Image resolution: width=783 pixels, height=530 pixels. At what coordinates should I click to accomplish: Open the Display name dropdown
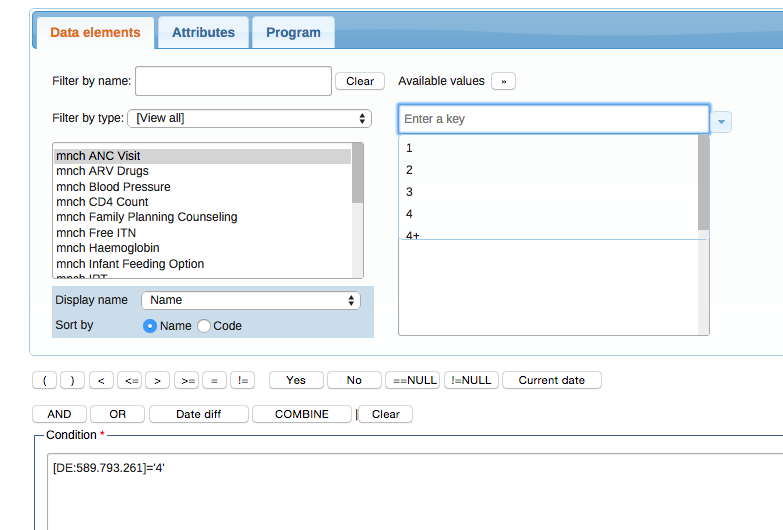pyautogui.click(x=251, y=300)
